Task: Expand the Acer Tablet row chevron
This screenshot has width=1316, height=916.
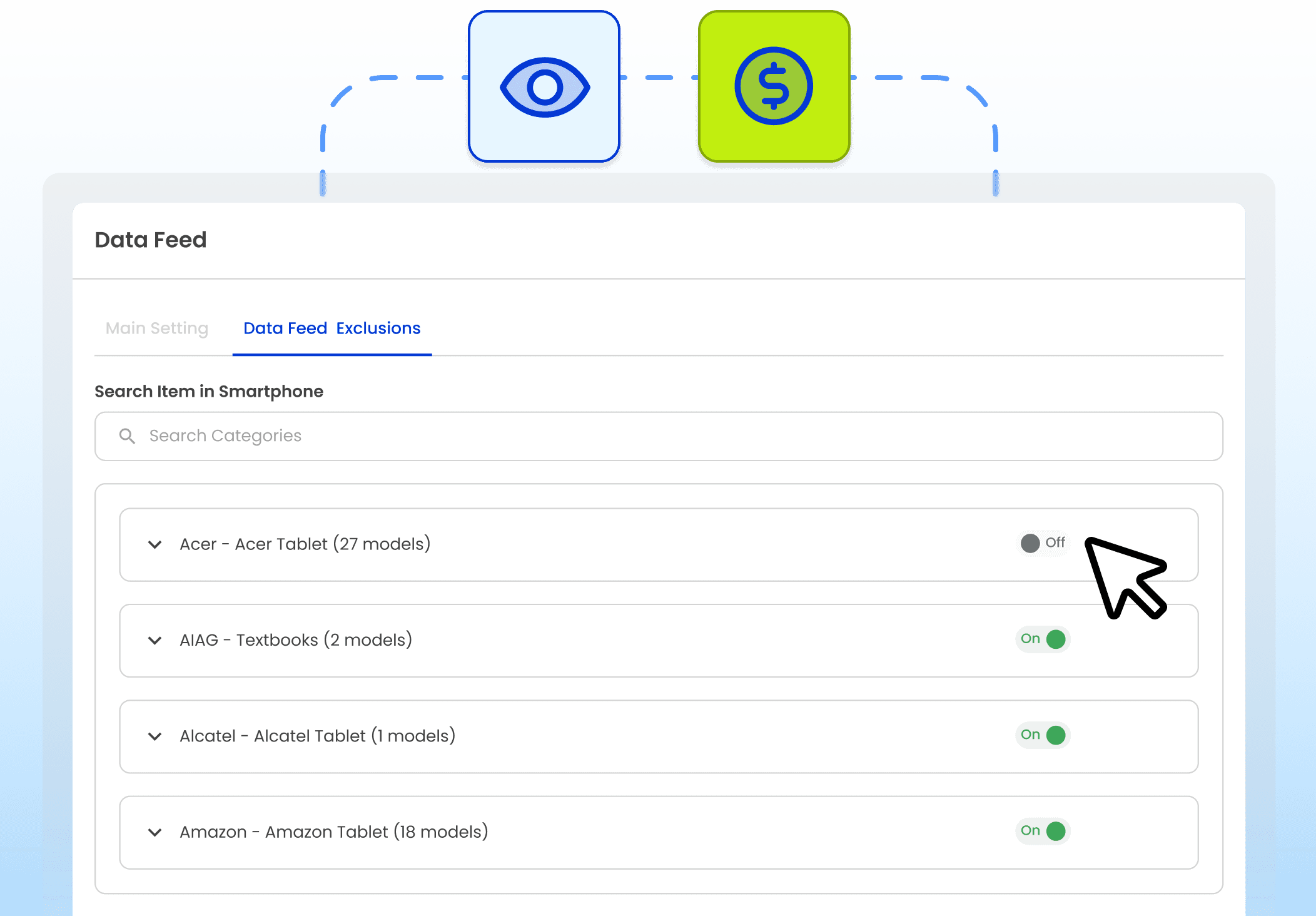Action: point(154,544)
